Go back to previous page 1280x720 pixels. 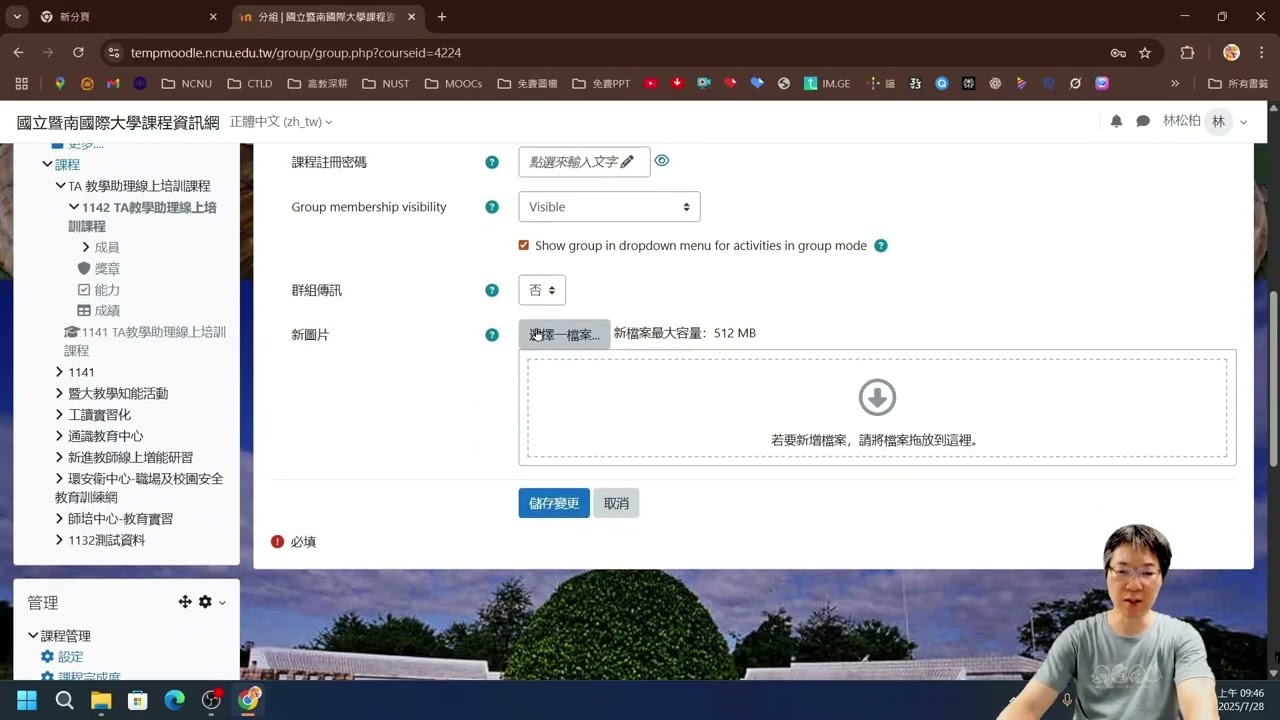click(19, 52)
